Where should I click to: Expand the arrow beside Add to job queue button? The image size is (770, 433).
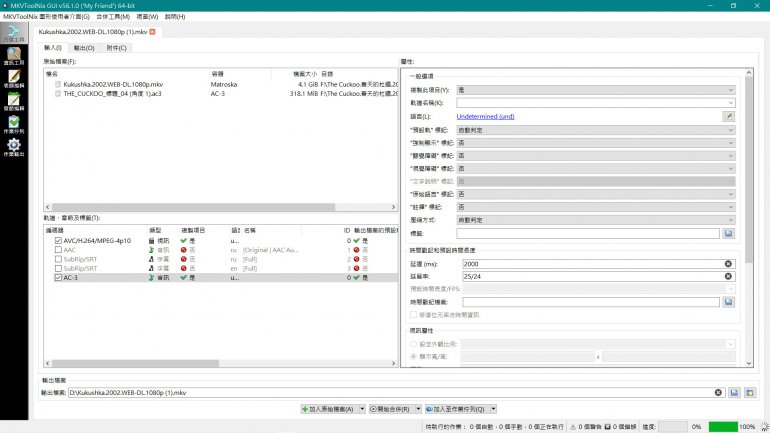[493, 409]
